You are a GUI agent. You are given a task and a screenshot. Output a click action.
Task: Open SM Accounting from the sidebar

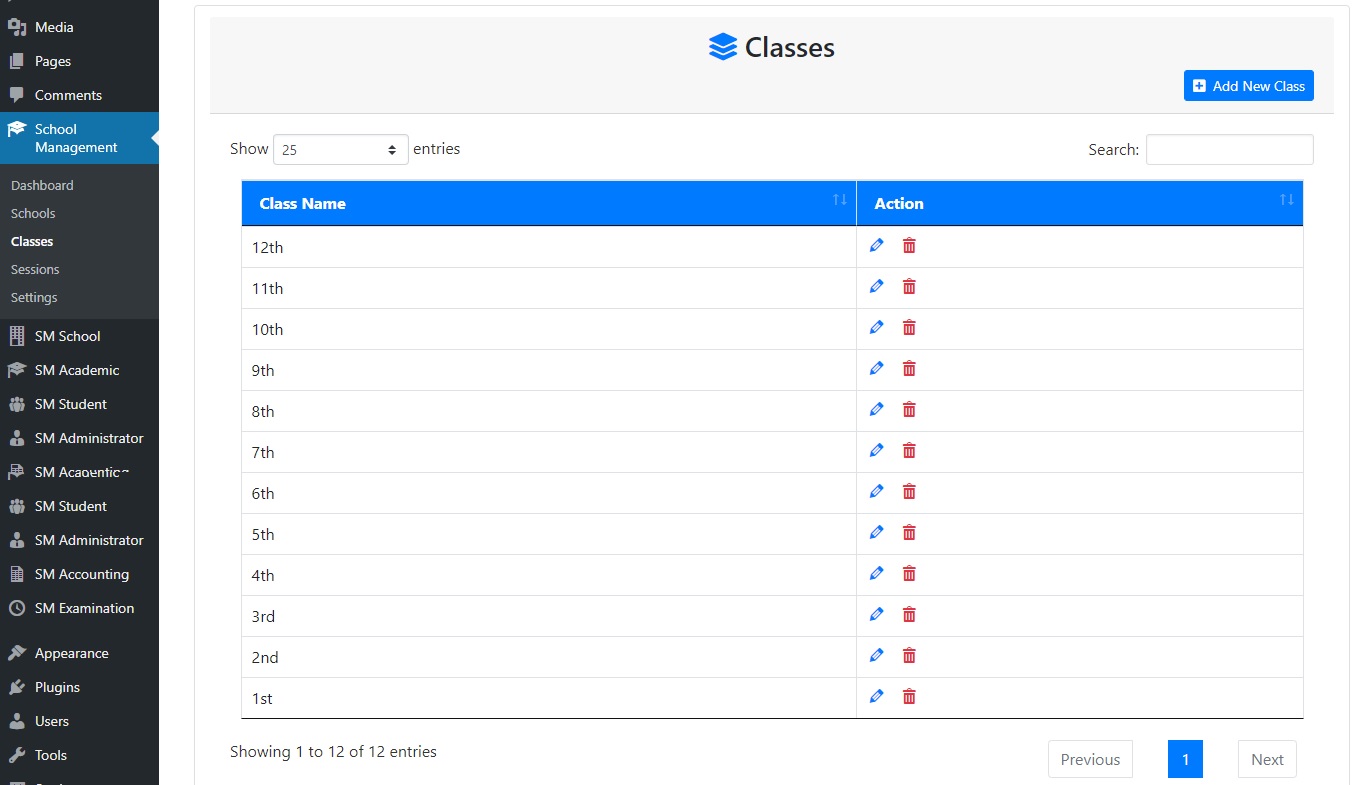click(x=80, y=574)
